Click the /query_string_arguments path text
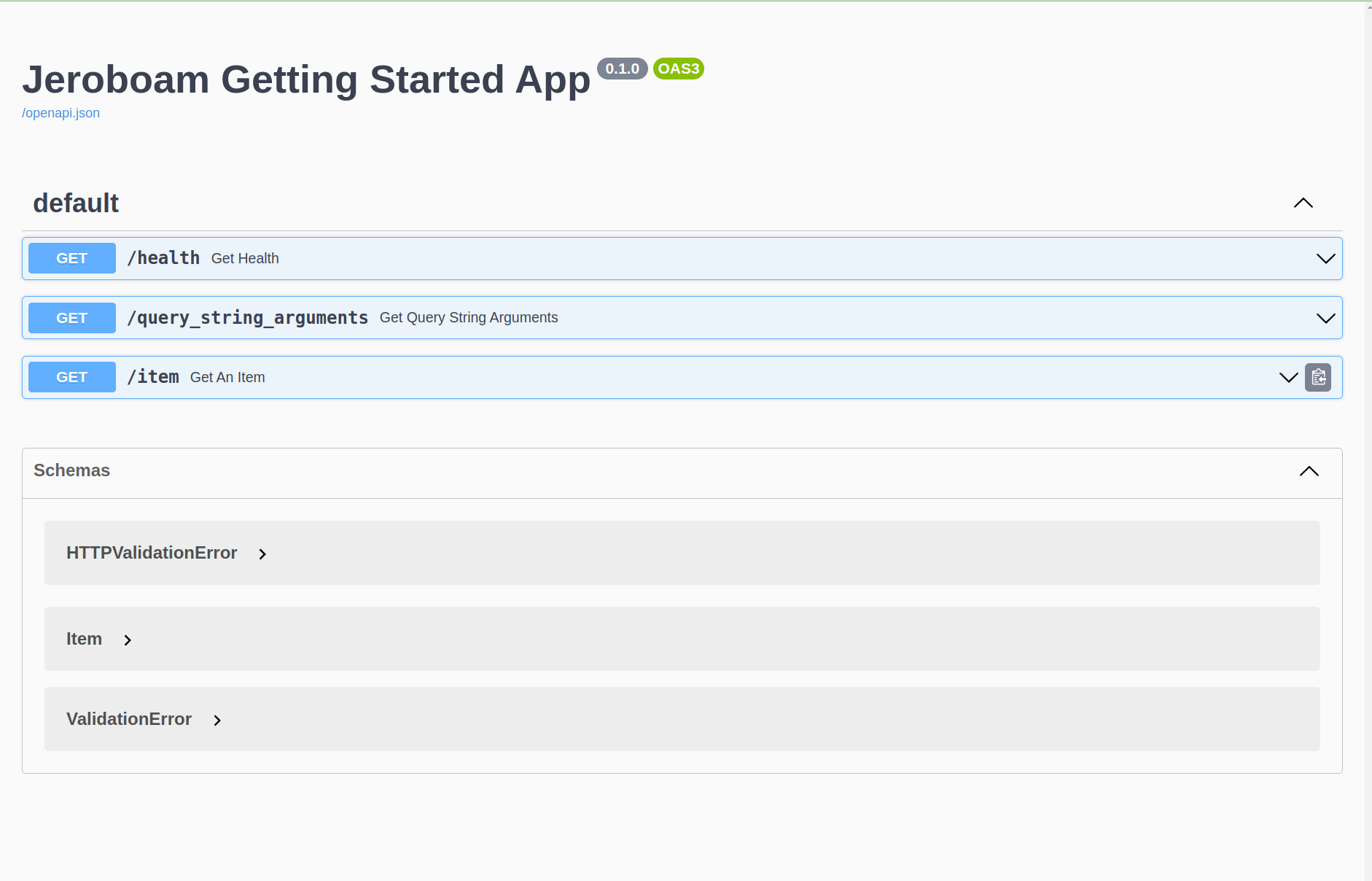Viewport: 1372px width, 881px height. pyautogui.click(x=248, y=318)
